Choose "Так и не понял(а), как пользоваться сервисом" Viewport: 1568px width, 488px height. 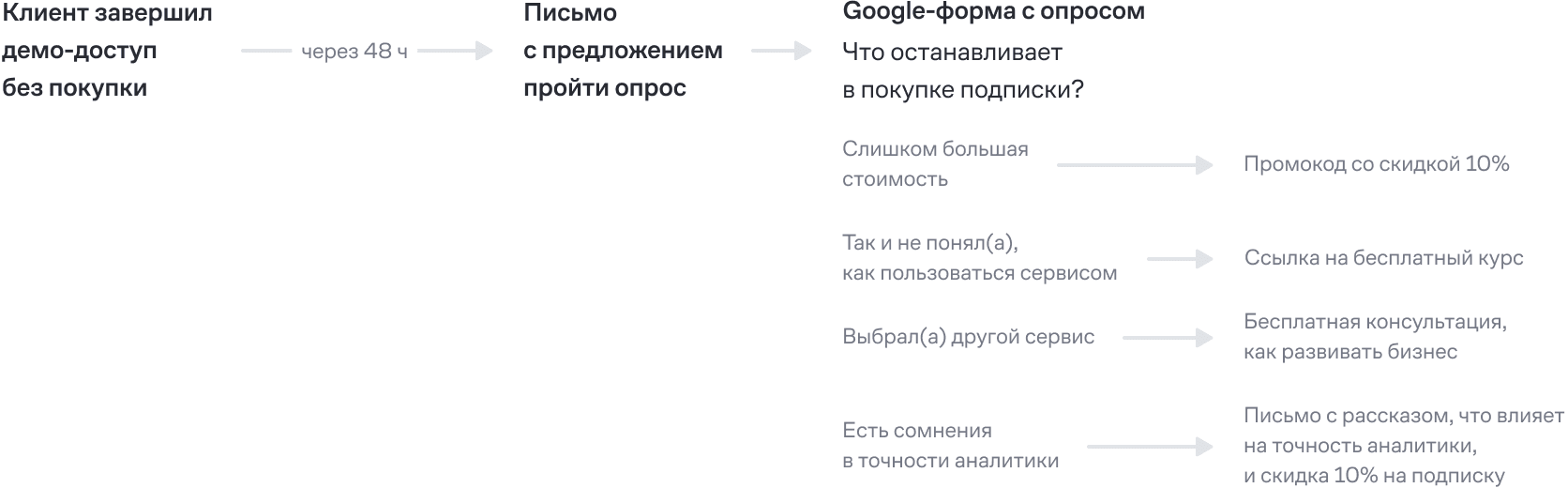coord(979,258)
